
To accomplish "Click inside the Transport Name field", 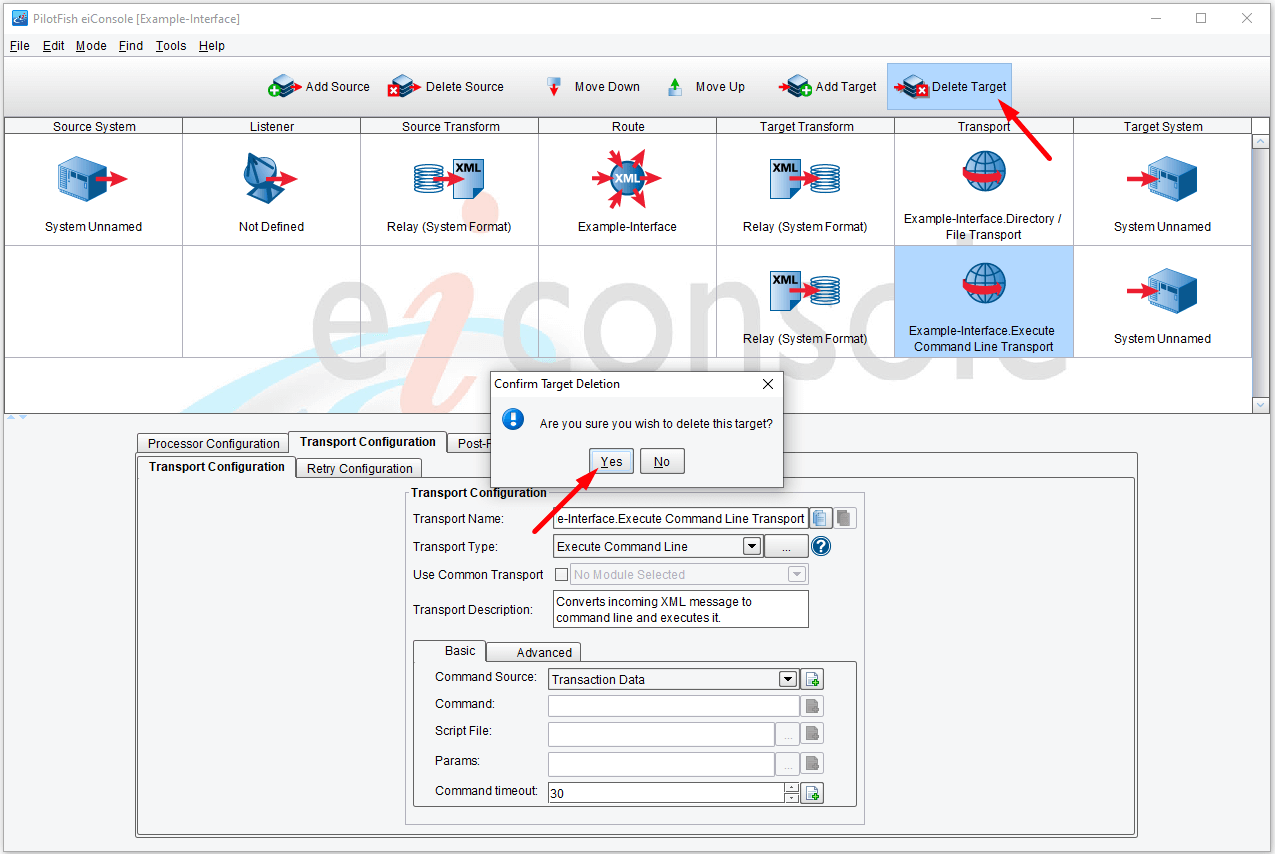I will click(x=680, y=518).
